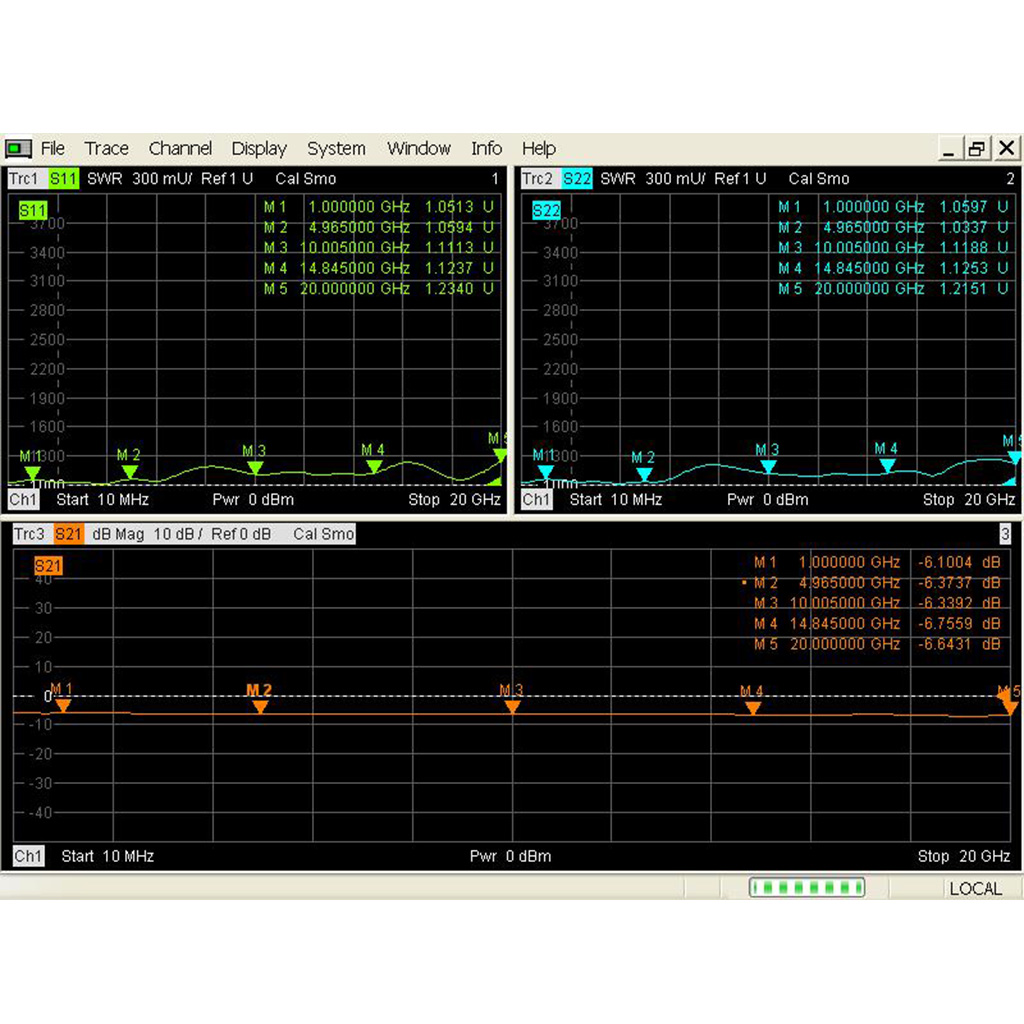
Task: Open the Channel menu
Action: [180, 149]
